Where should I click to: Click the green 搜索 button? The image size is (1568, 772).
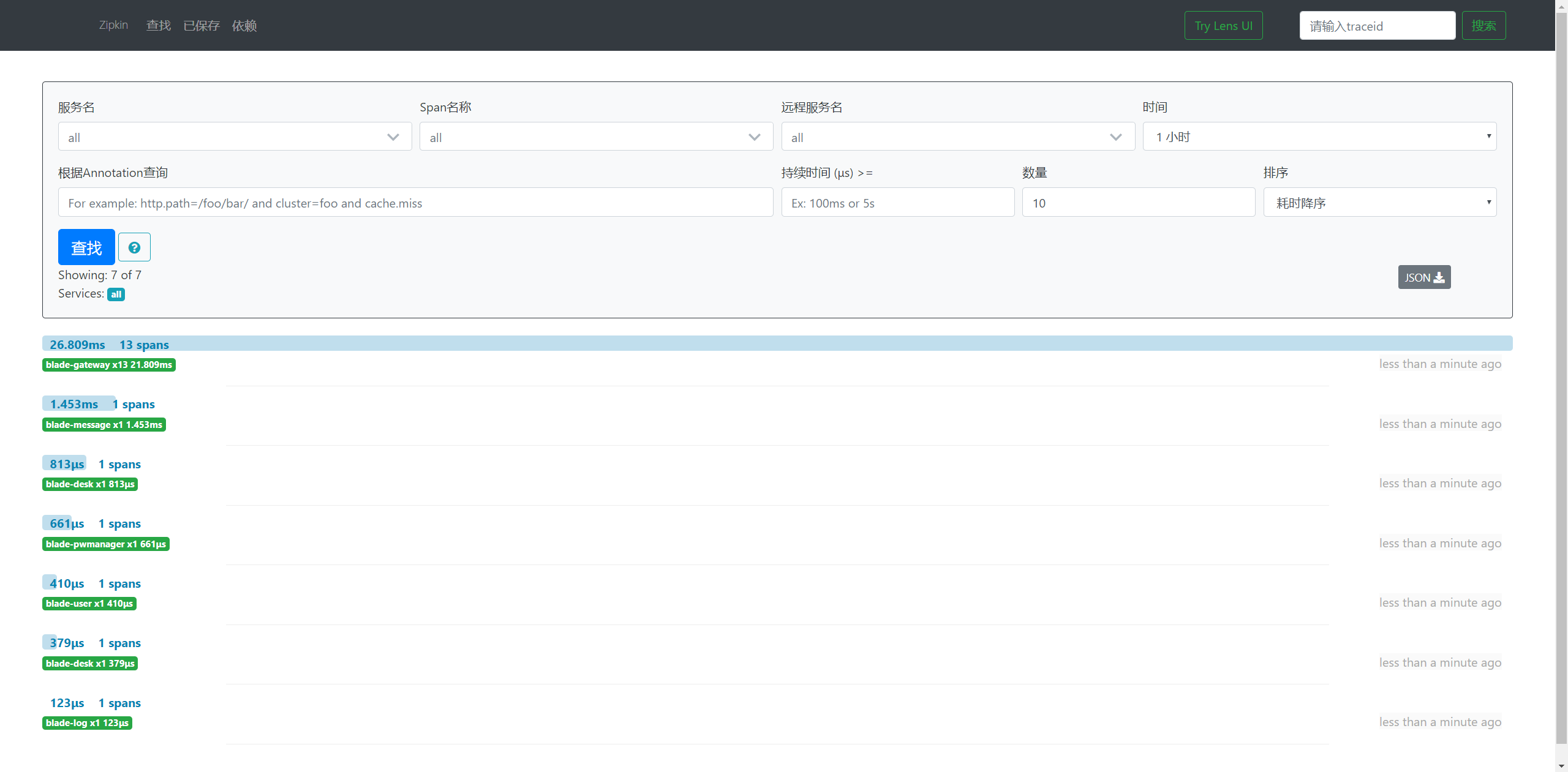(1483, 26)
